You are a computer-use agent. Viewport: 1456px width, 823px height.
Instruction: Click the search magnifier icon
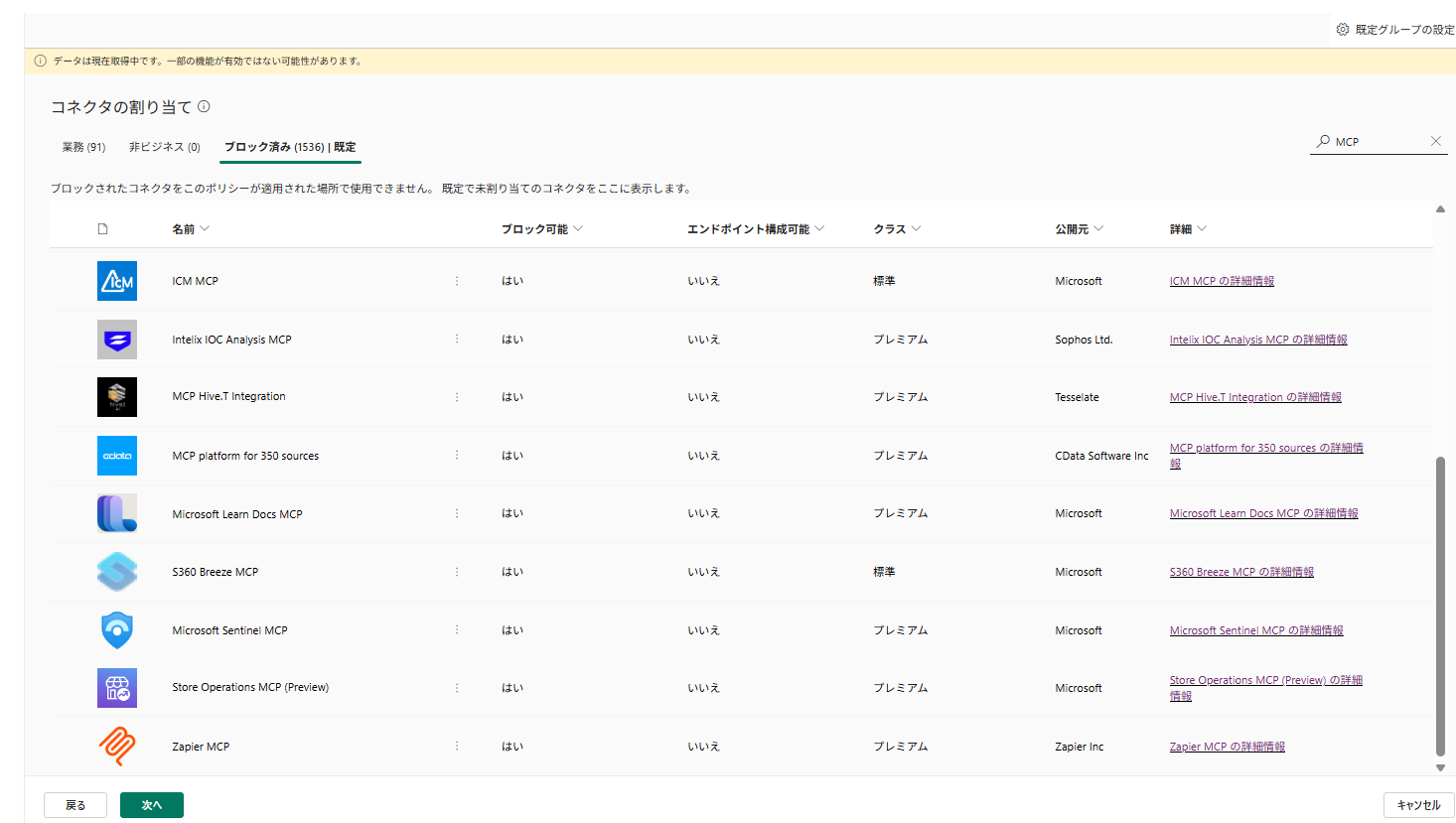1323,142
